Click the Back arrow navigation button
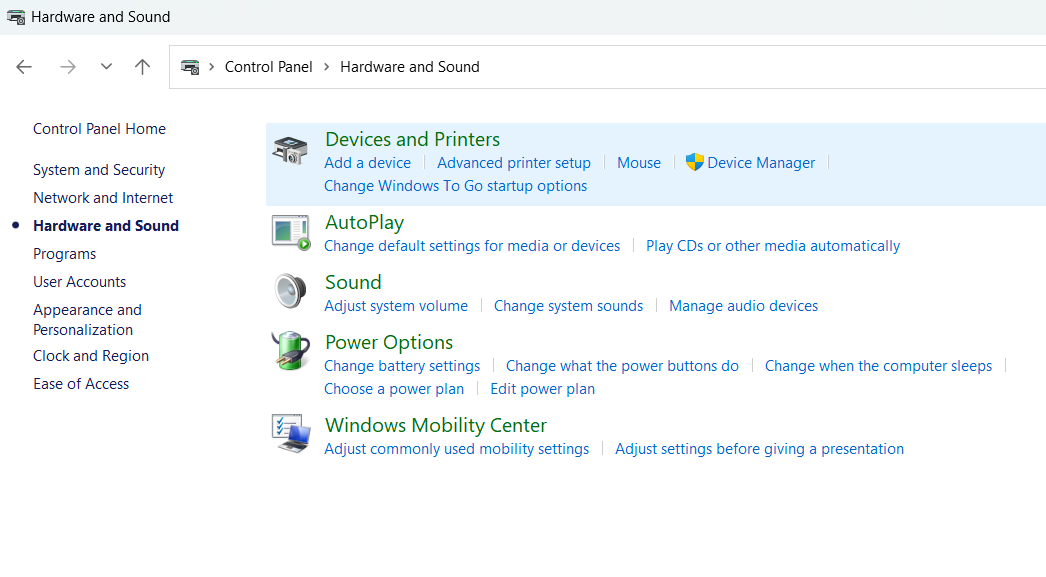The height and width of the screenshot is (577, 1046). [x=24, y=67]
